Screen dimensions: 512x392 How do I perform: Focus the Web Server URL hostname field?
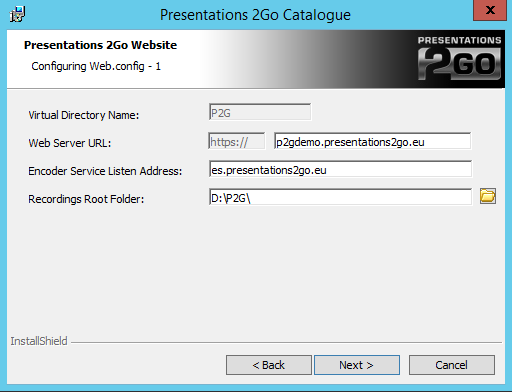tap(373, 141)
